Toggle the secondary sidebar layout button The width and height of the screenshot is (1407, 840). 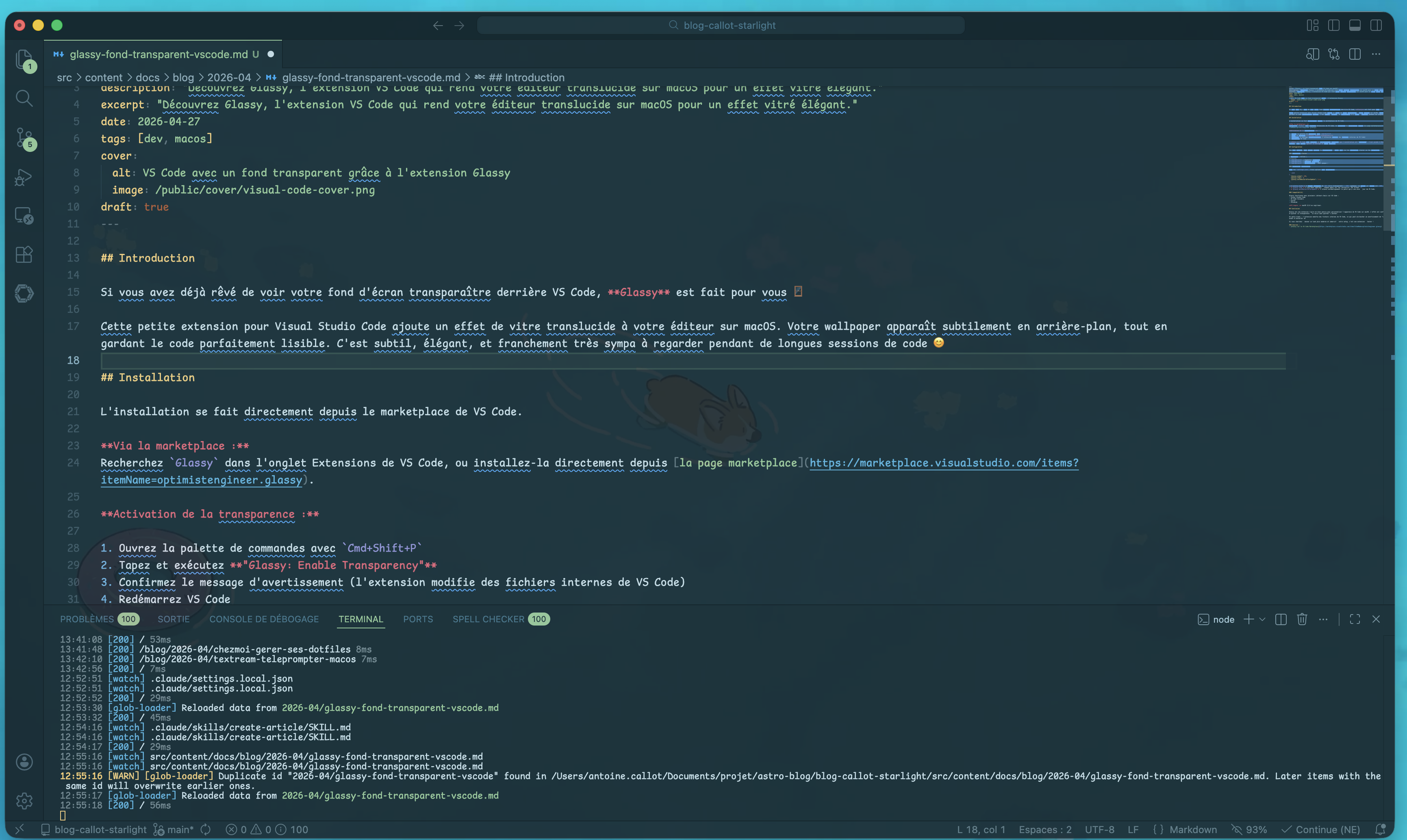click(1376, 26)
